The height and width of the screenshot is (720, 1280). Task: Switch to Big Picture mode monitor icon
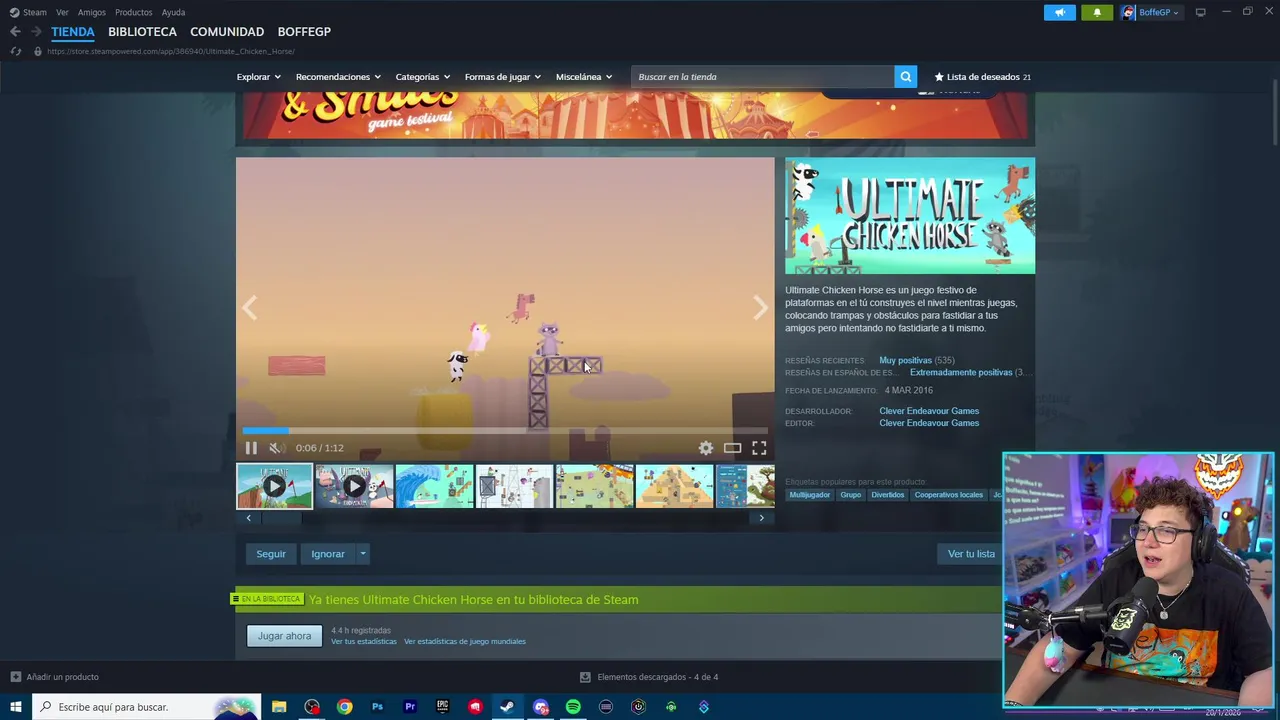click(1200, 12)
